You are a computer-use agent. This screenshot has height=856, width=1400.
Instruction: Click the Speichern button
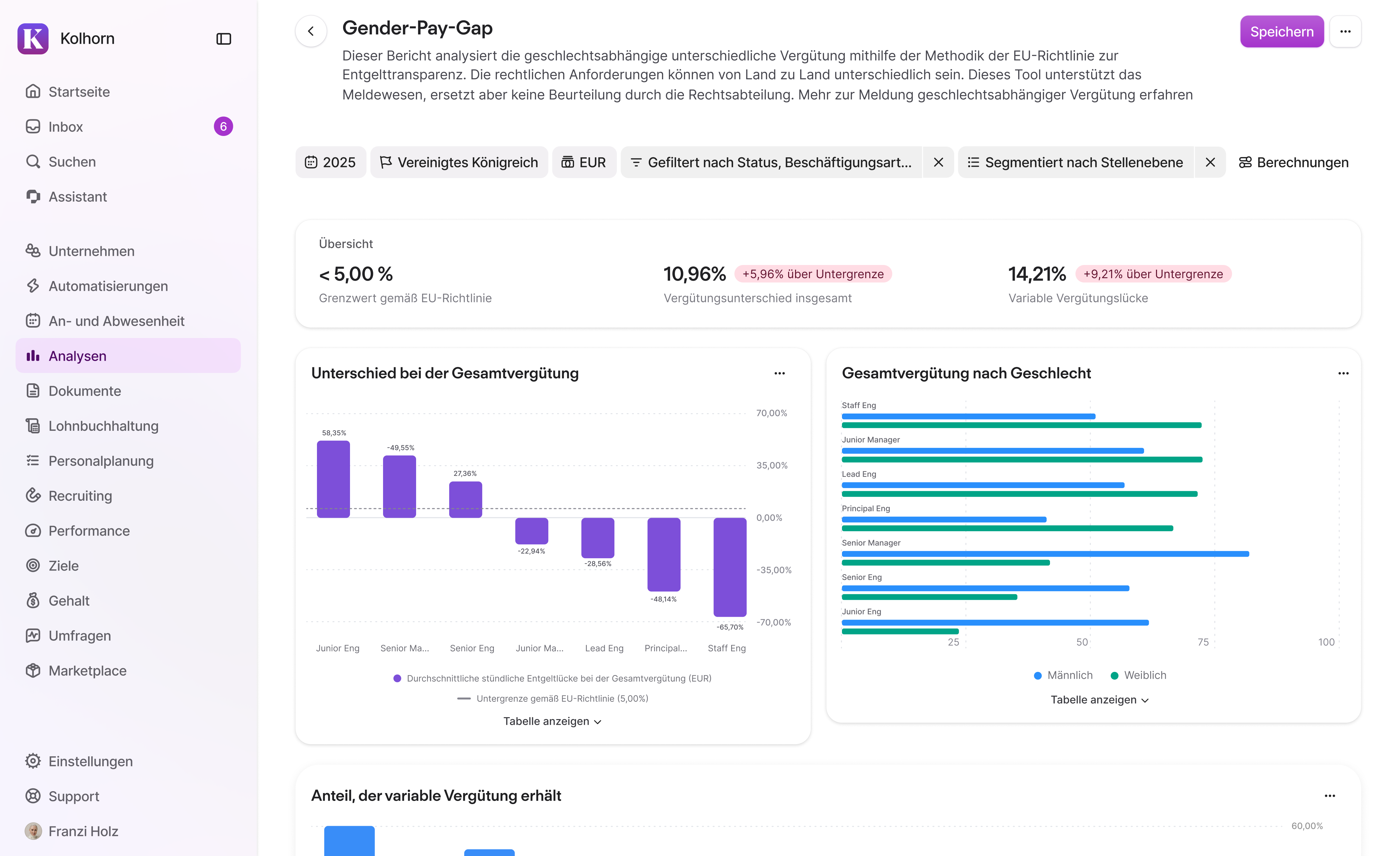point(1282,31)
